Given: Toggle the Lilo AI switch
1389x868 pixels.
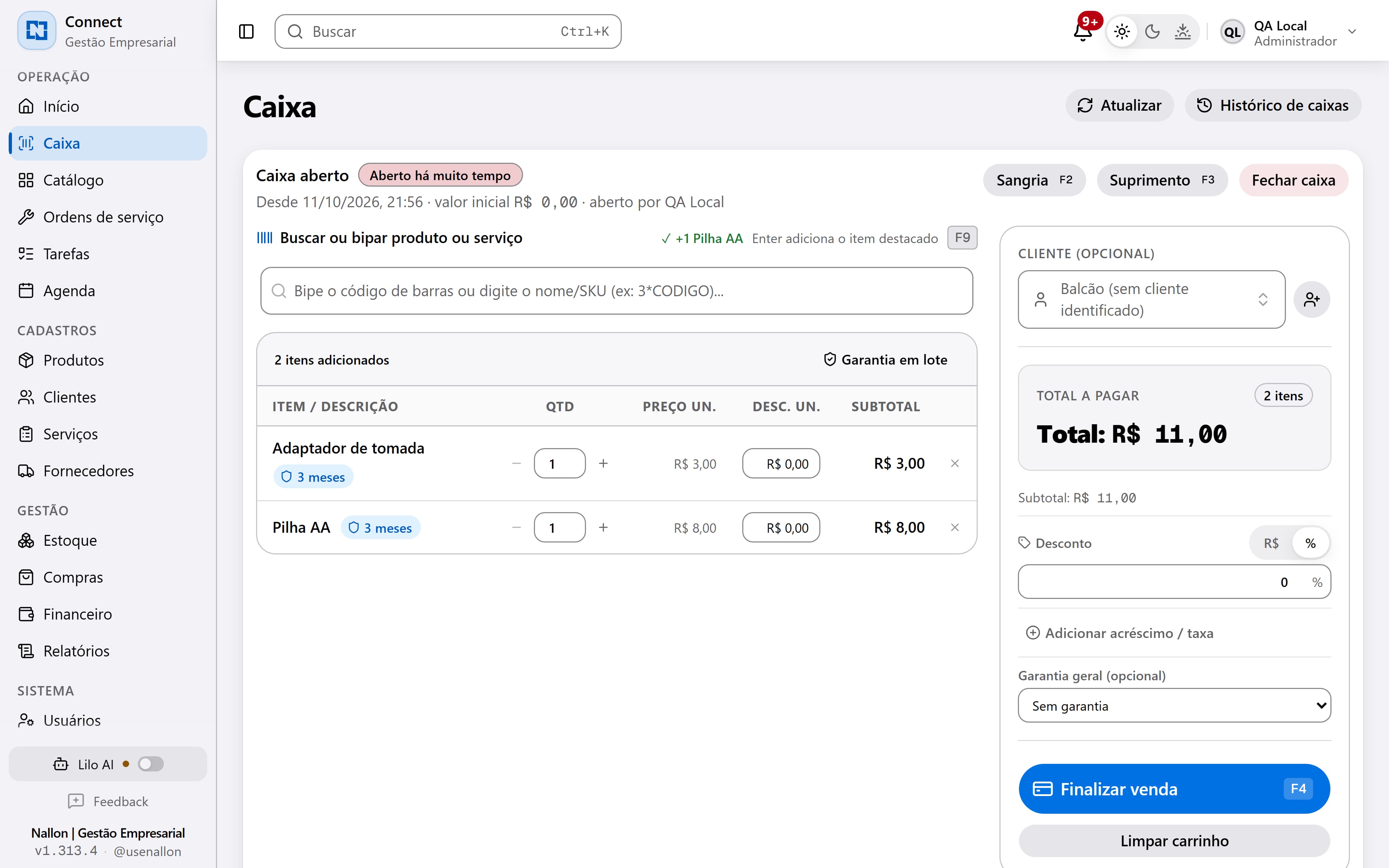Looking at the screenshot, I should [151, 764].
